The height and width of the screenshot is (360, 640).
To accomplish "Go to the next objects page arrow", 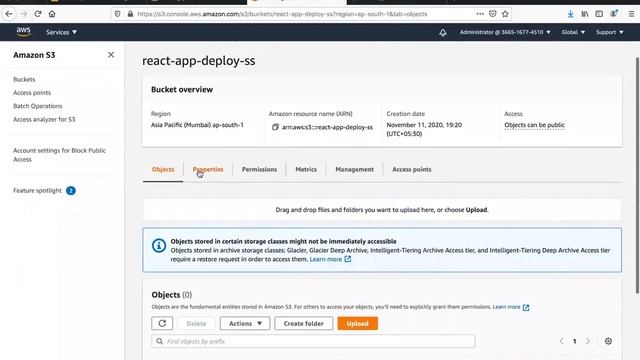I will coord(588,341).
